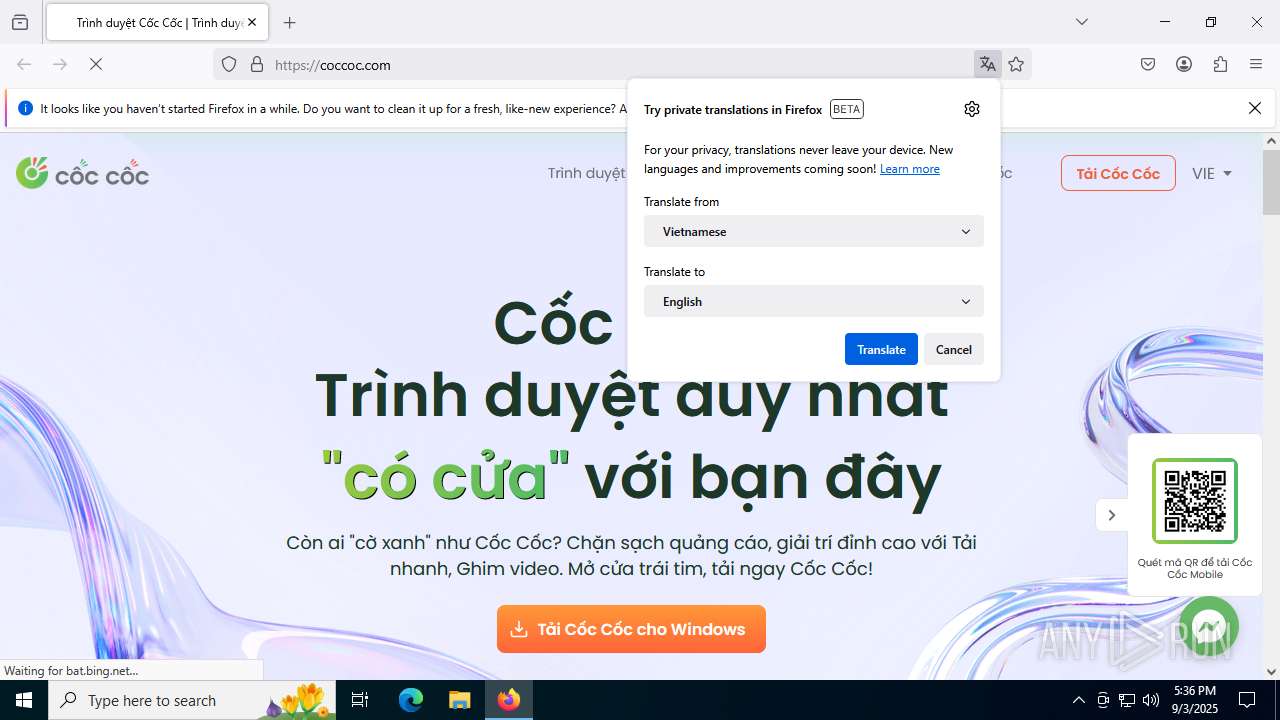1280x720 pixels.
Task: Open the clock showing 5:36 PM
Action: pyautogui.click(x=1195, y=700)
